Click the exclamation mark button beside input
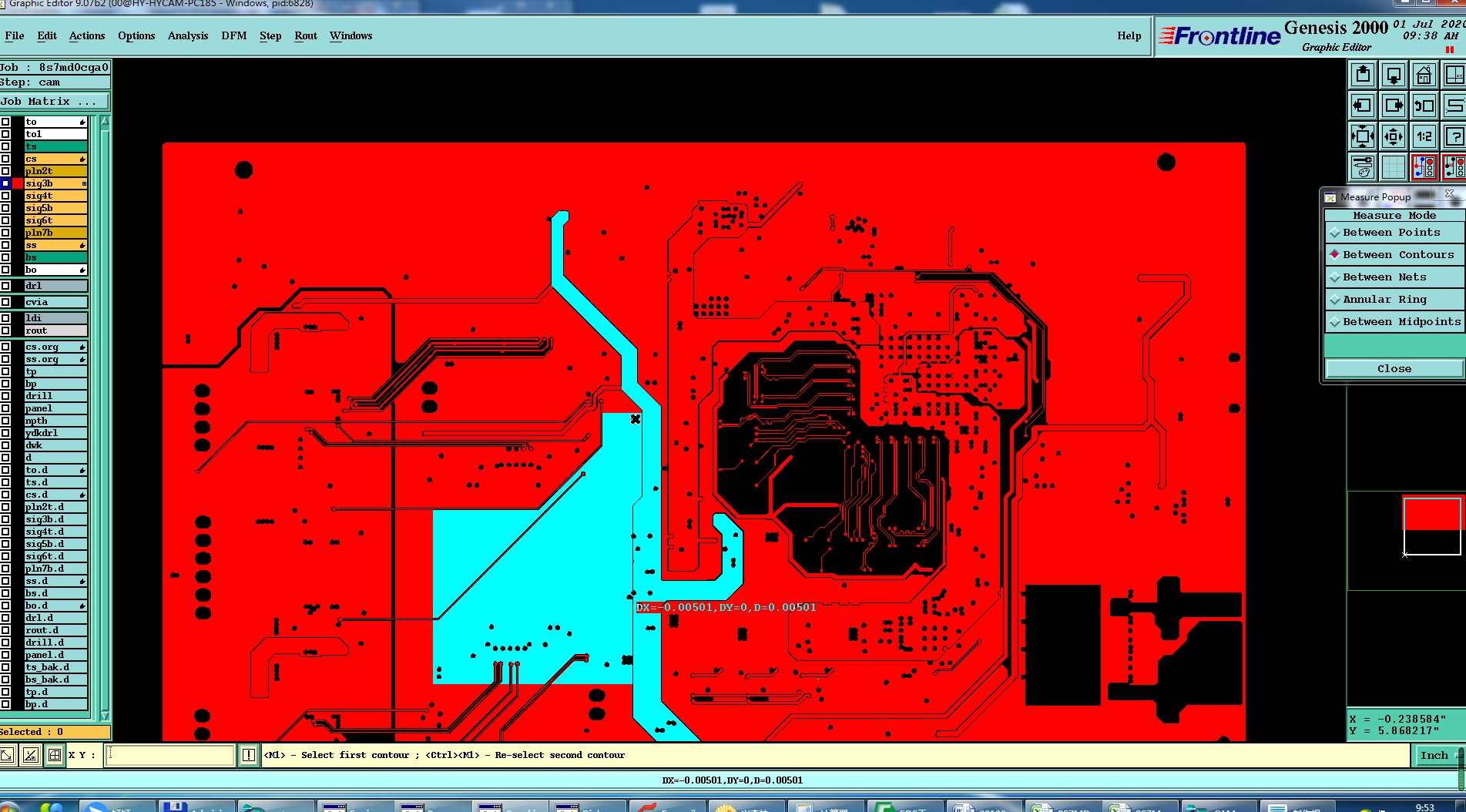This screenshot has width=1466, height=812. coord(248,755)
